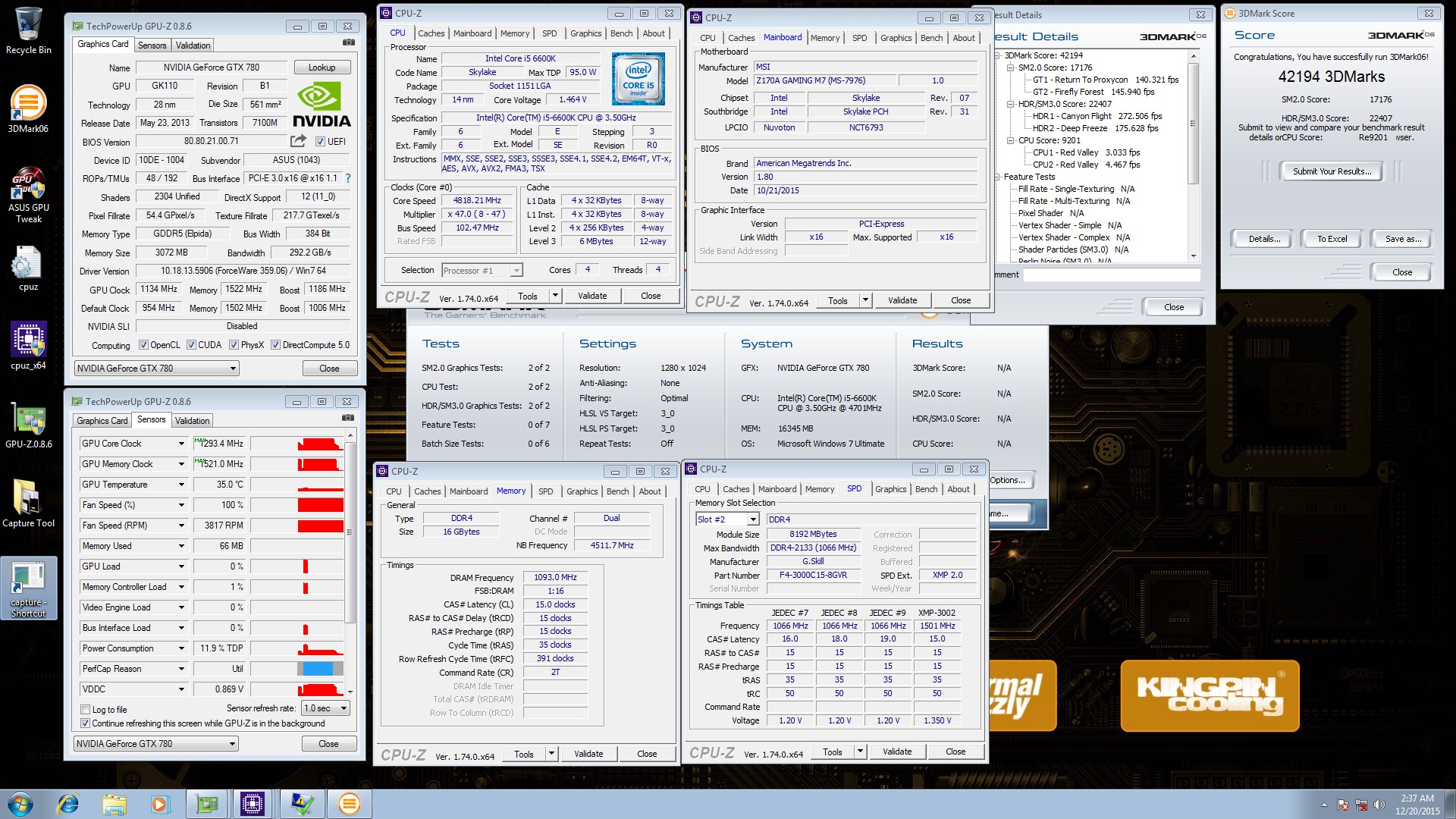Click Validate in the CPU-Z Mainboard window
The width and height of the screenshot is (1456, 819).
pos(902,300)
